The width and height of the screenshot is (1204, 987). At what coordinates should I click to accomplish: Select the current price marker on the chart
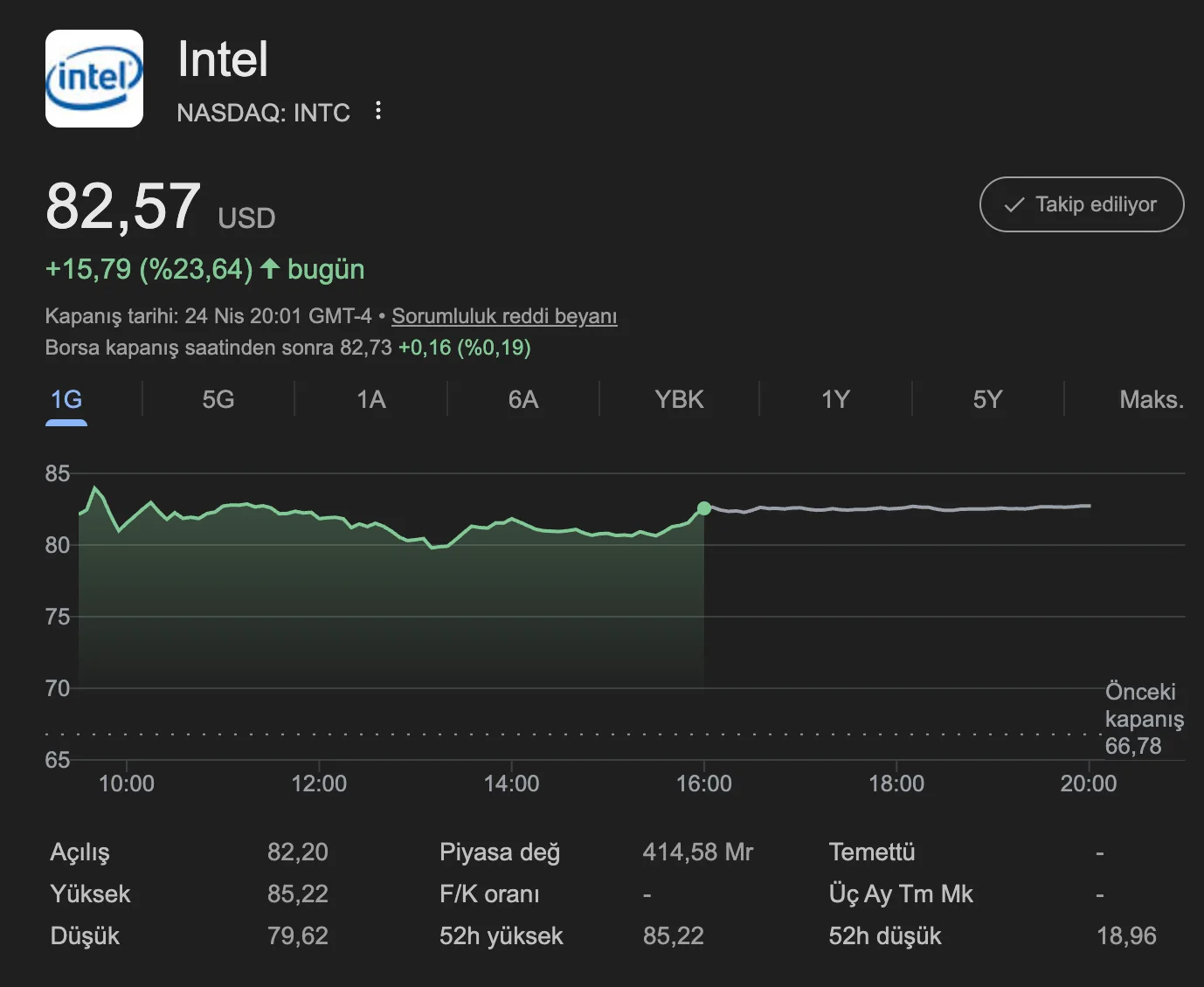click(704, 507)
